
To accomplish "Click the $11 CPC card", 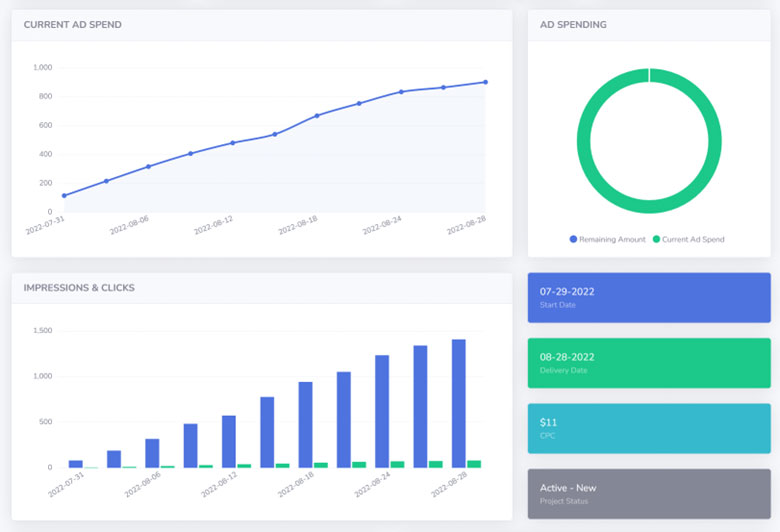I will [649, 428].
